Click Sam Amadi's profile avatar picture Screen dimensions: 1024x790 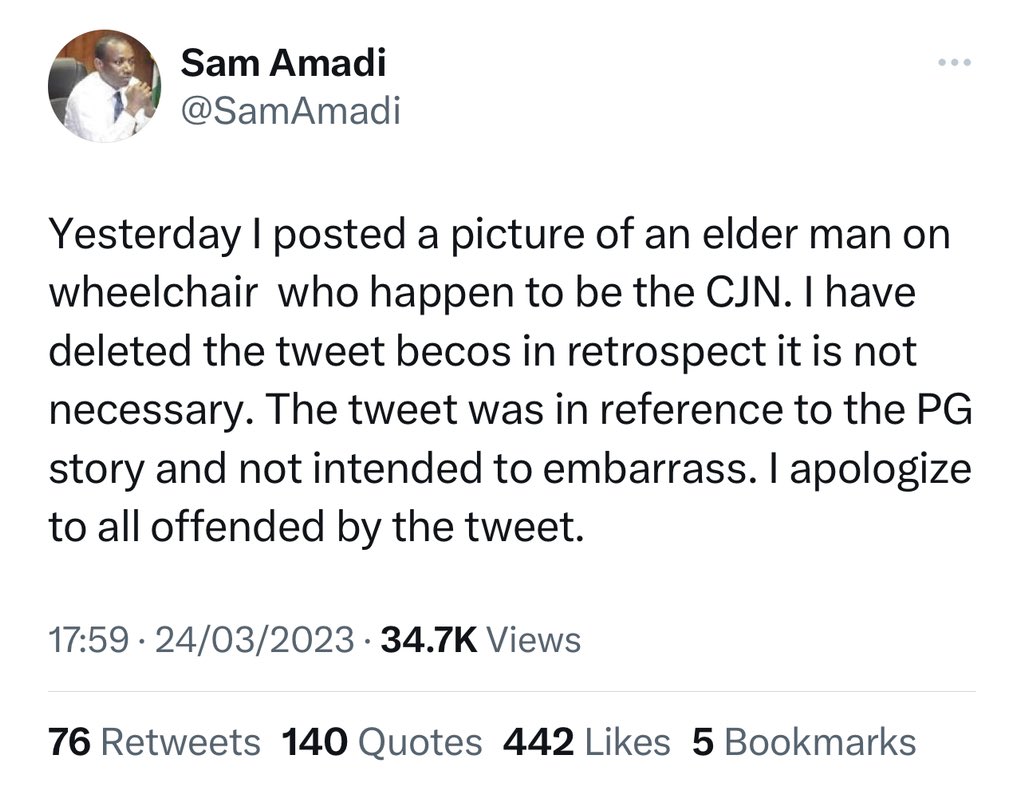104,85
